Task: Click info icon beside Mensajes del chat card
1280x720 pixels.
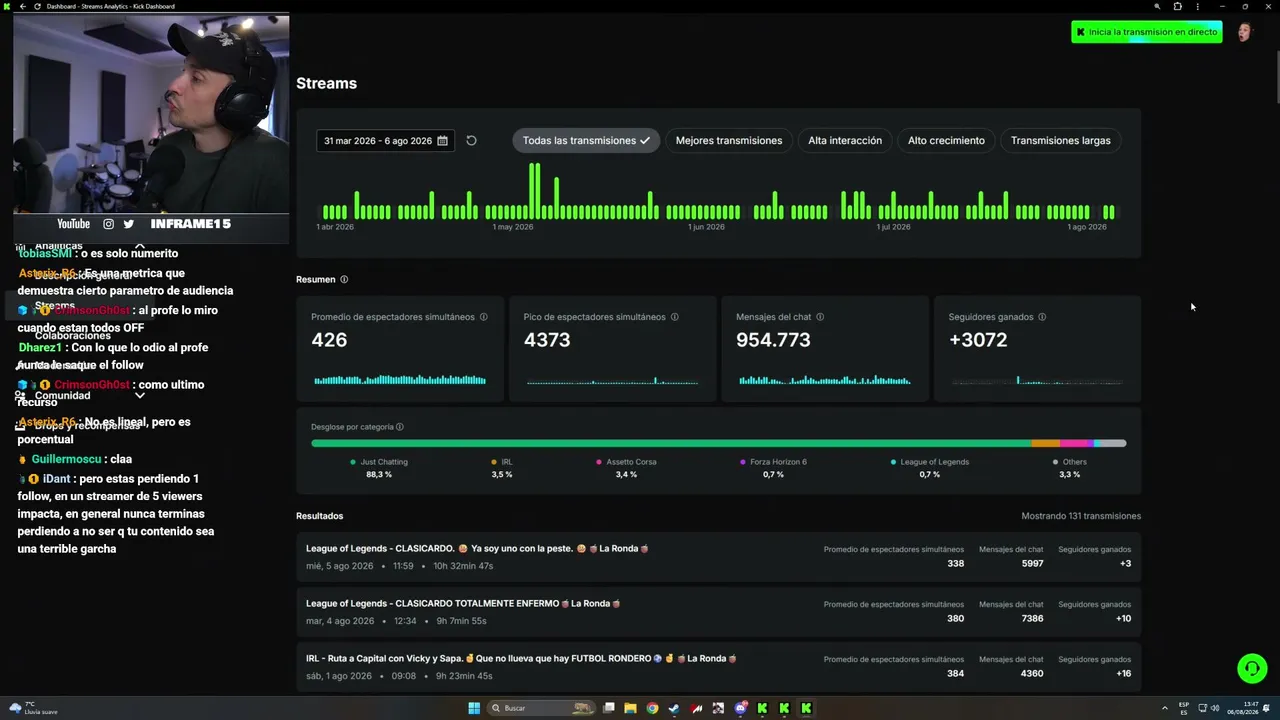Action: click(820, 317)
